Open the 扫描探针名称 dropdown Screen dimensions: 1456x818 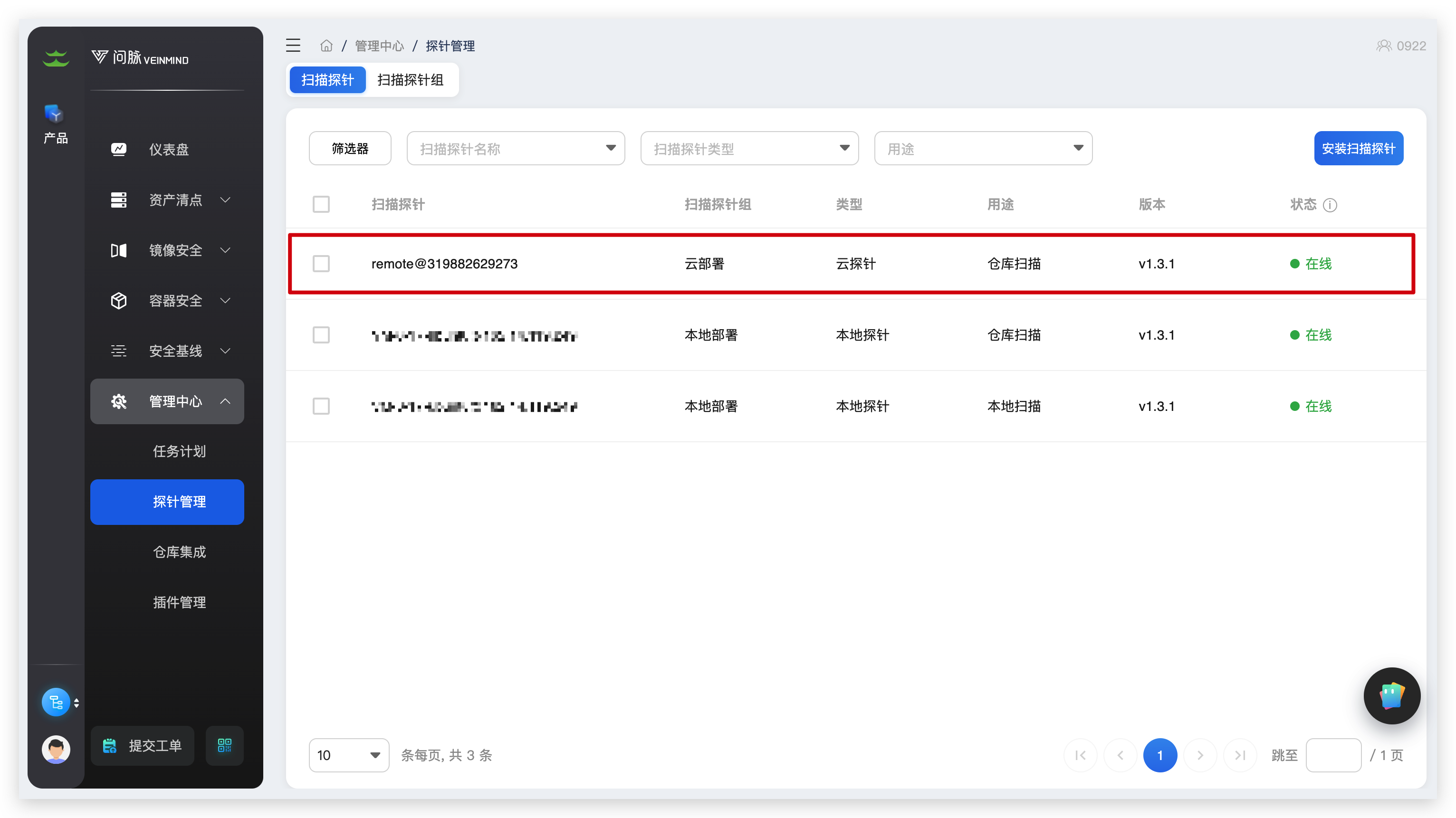[516, 148]
